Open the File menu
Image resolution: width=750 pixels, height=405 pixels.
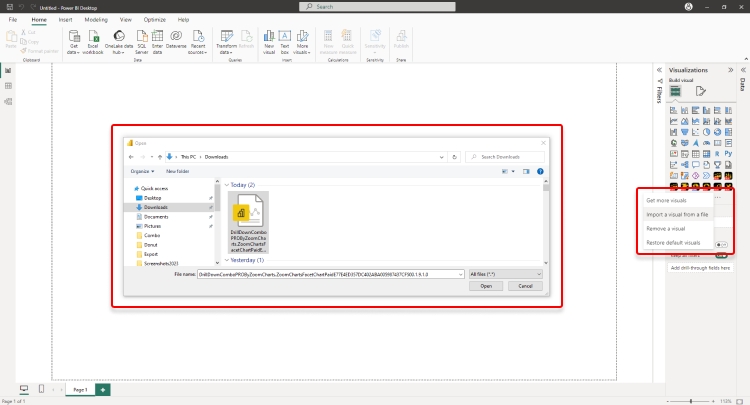pyautogui.click(x=13, y=20)
